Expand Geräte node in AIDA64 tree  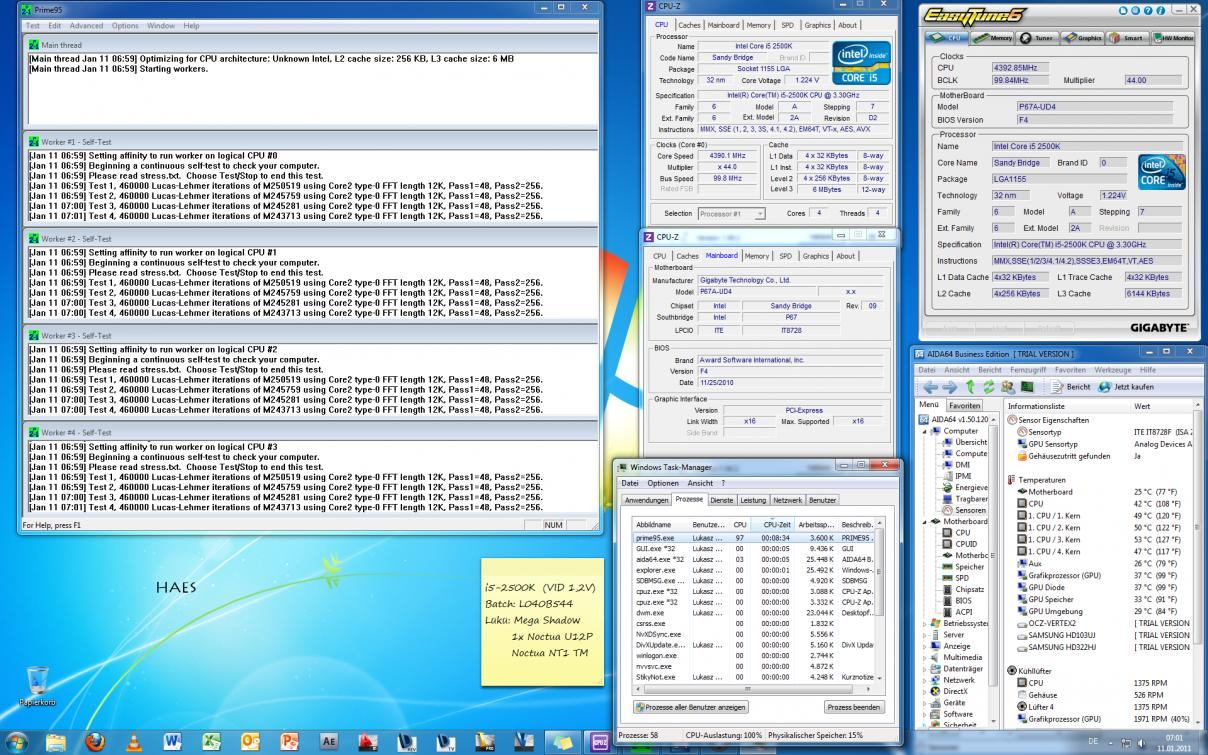pos(924,702)
